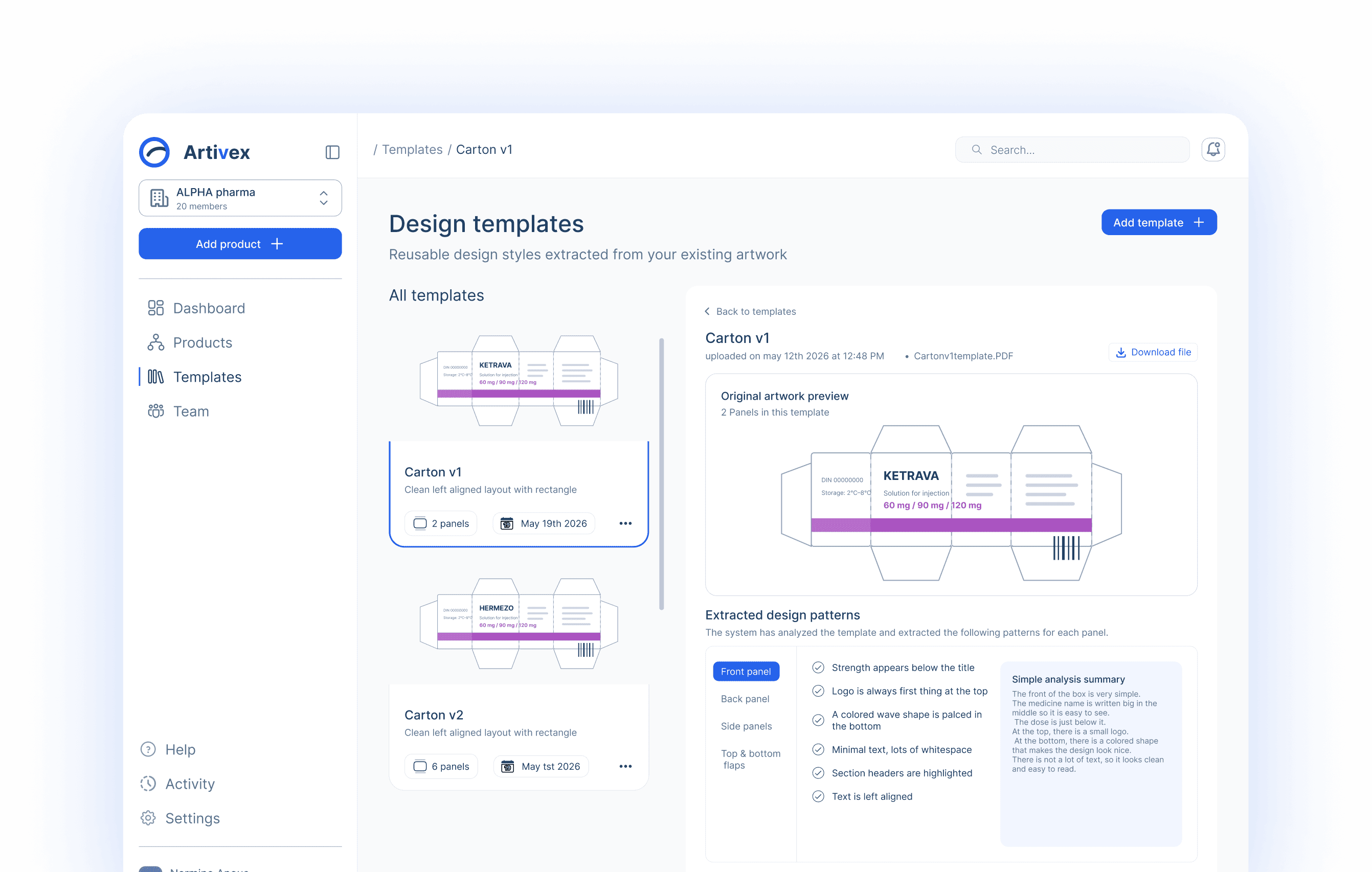
Task: Open the Carton v1 more options menu
Action: pos(625,523)
